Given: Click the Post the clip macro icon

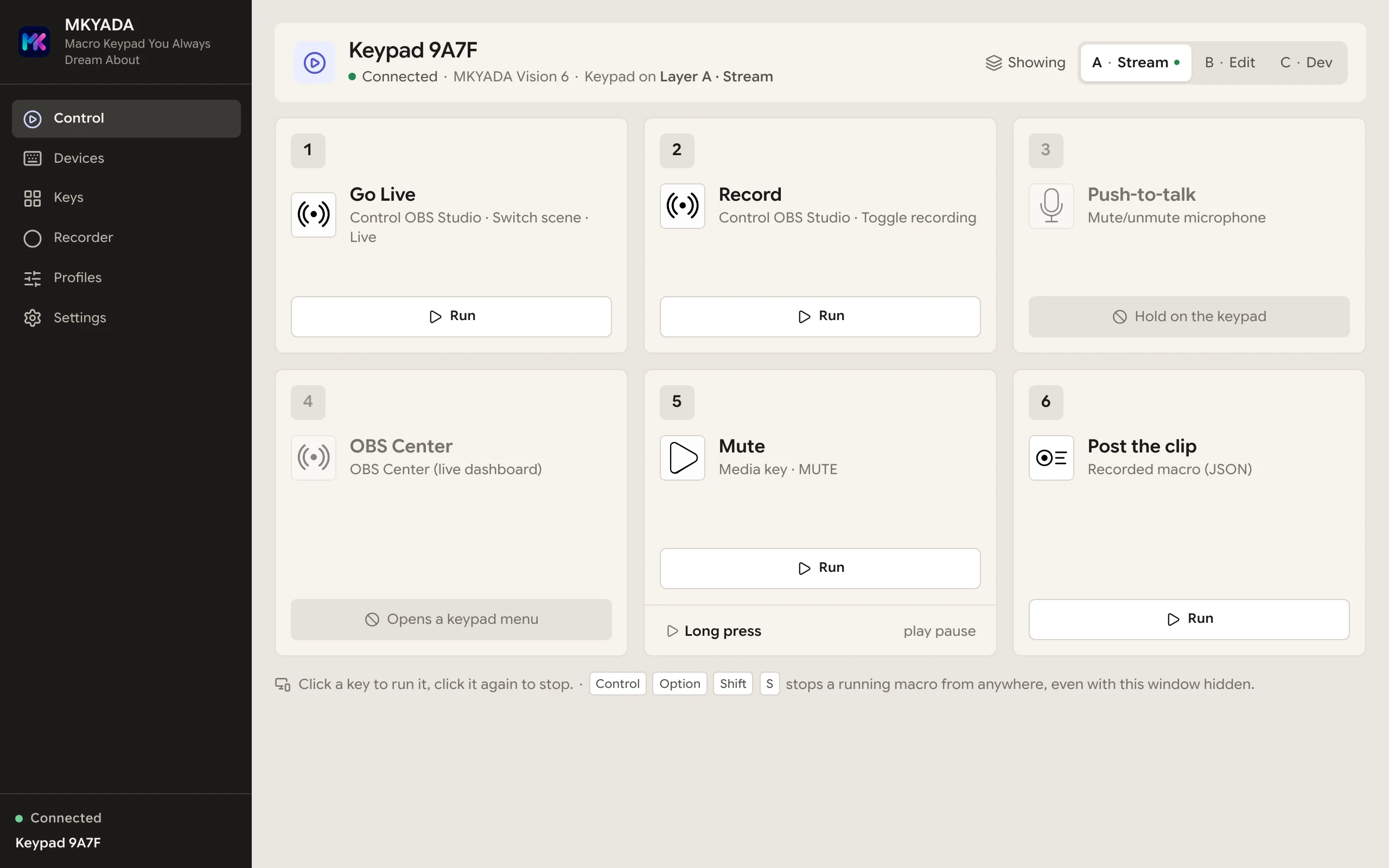Looking at the screenshot, I should pos(1051,457).
